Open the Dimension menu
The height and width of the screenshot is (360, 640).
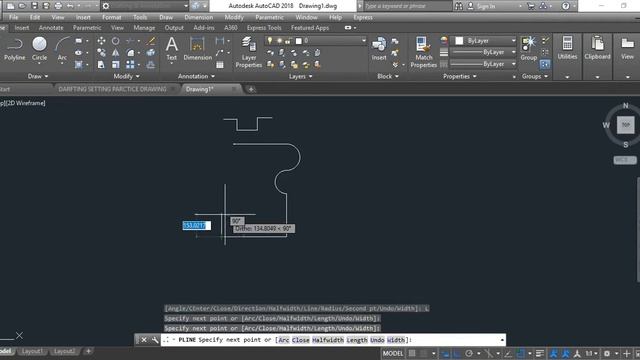(198, 17)
